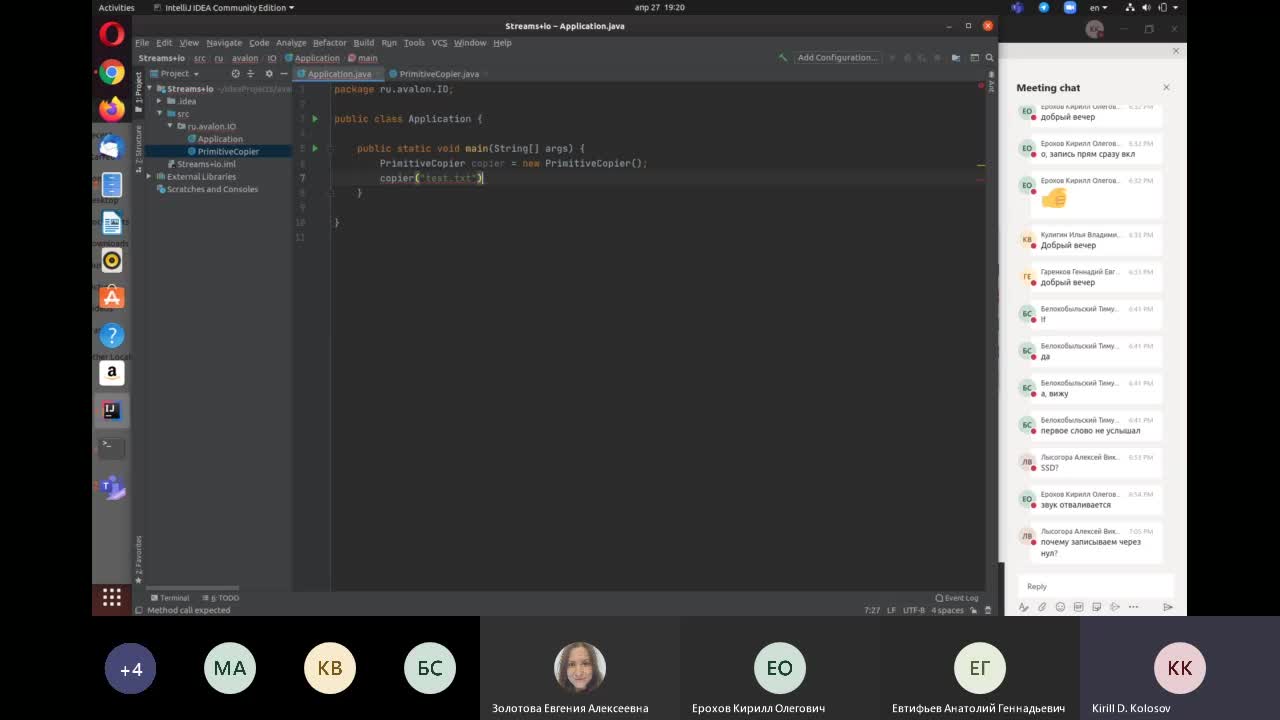1280x720 pixels.
Task: Switch to IntelliJ IDEA in the dock
Action: tap(112, 410)
